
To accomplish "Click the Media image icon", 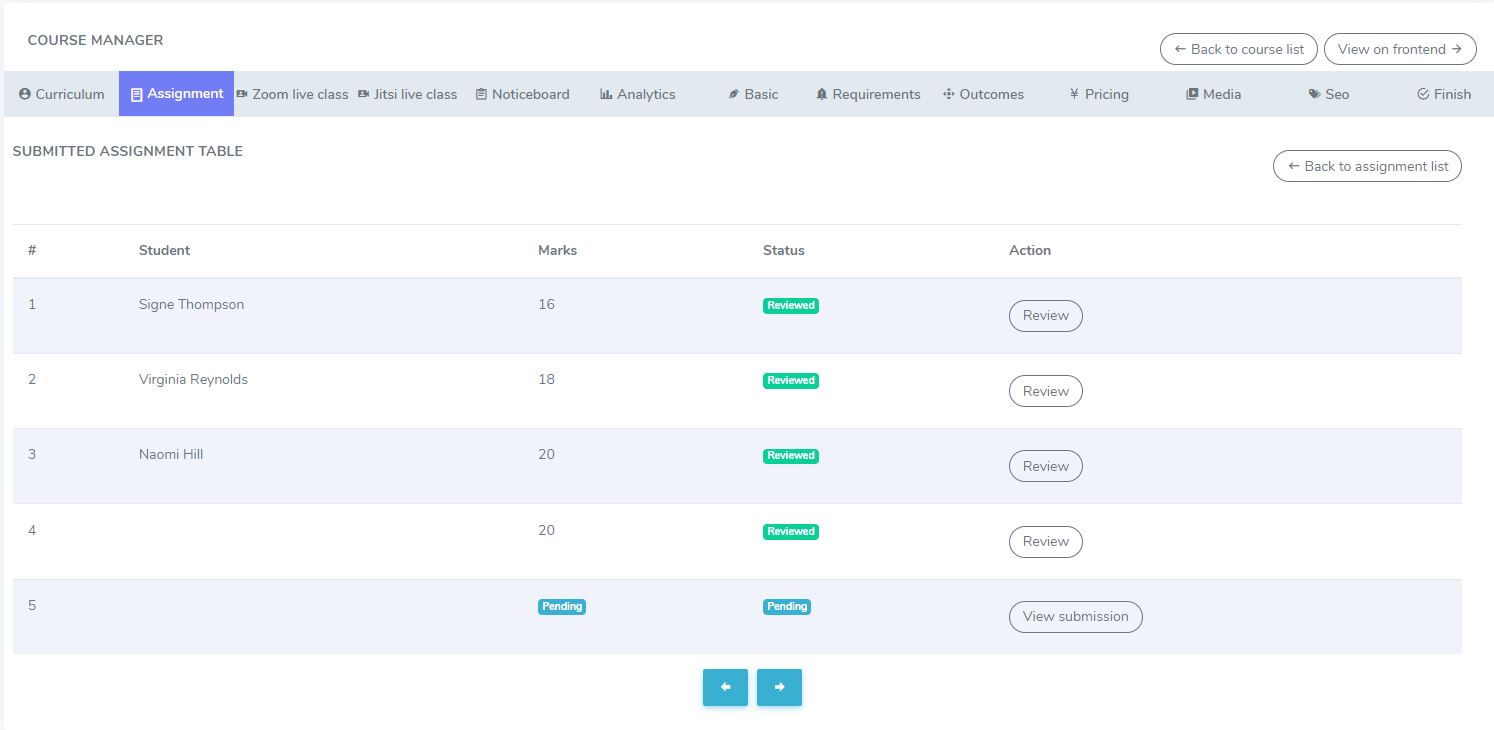I will pyautogui.click(x=1191, y=93).
